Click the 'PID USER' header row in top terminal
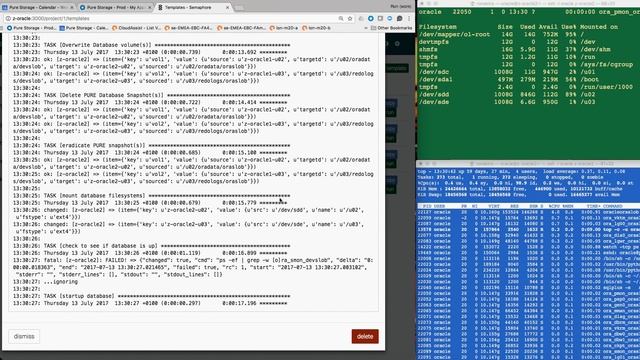This screenshot has height=360, width=640. point(528,206)
